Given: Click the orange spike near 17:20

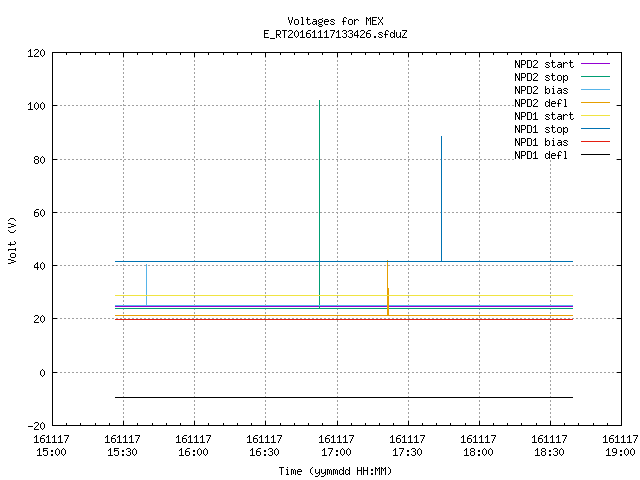Looking at the screenshot, I should tap(388, 288).
